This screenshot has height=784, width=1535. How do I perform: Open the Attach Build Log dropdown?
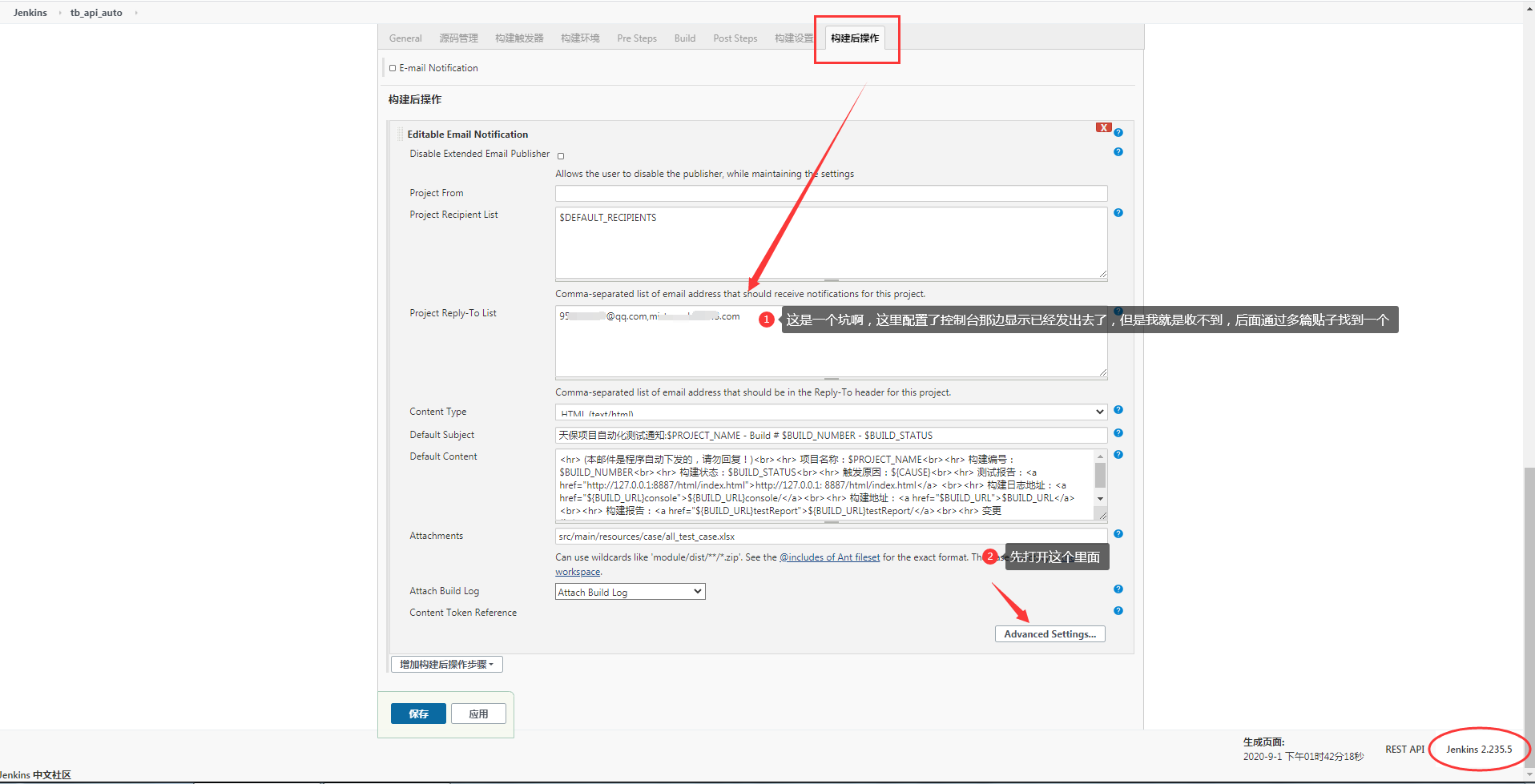[x=630, y=592]
